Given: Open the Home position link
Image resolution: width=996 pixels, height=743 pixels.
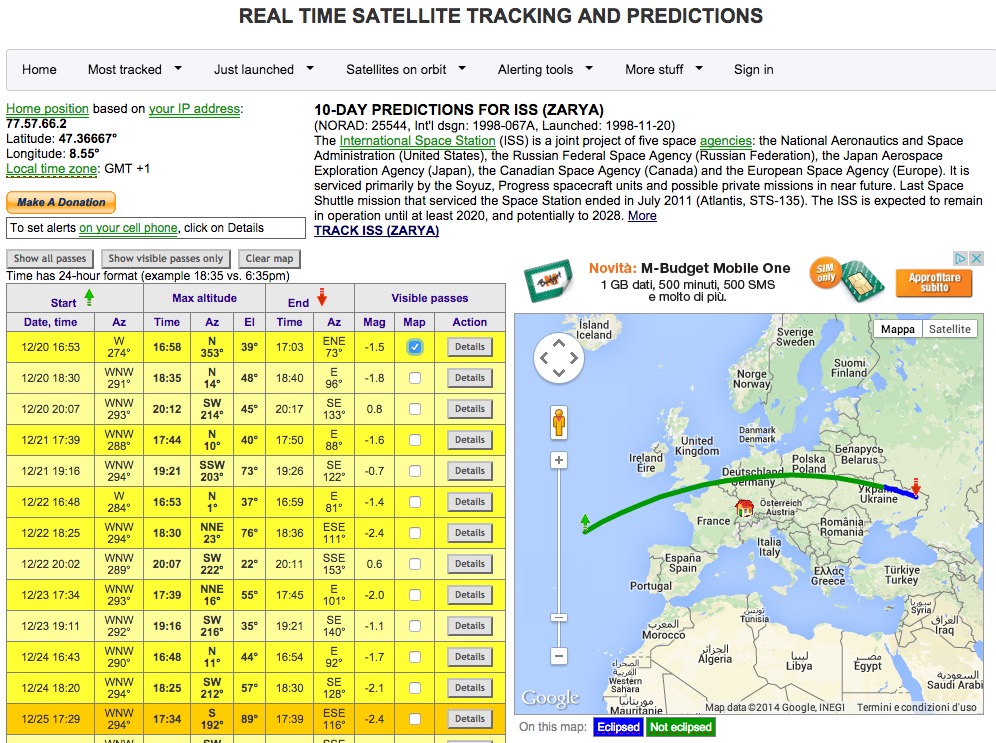Looking at the screenshot, I should (x=48, y=109).
